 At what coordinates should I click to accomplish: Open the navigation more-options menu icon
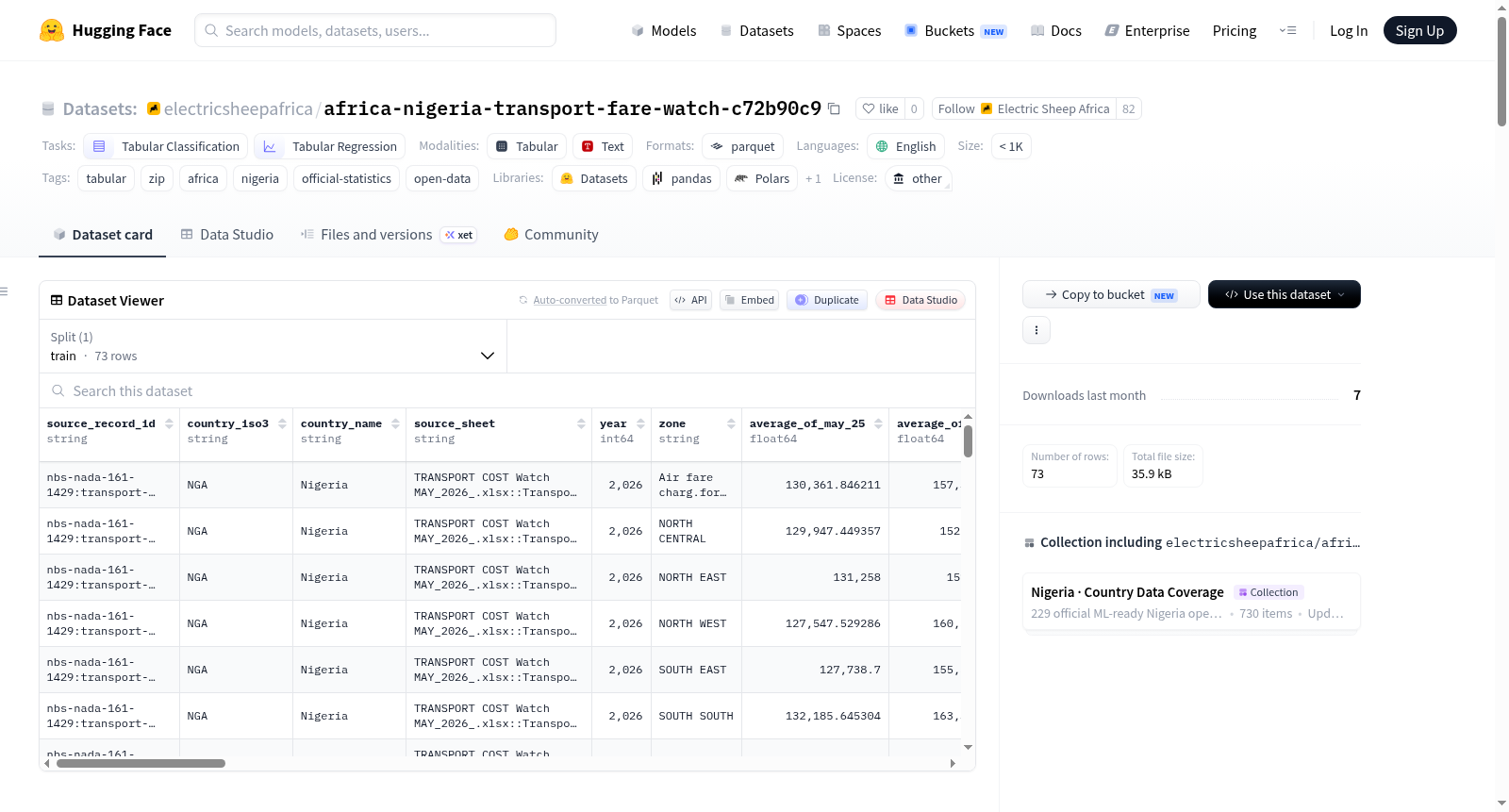[x=1287, y=30]
